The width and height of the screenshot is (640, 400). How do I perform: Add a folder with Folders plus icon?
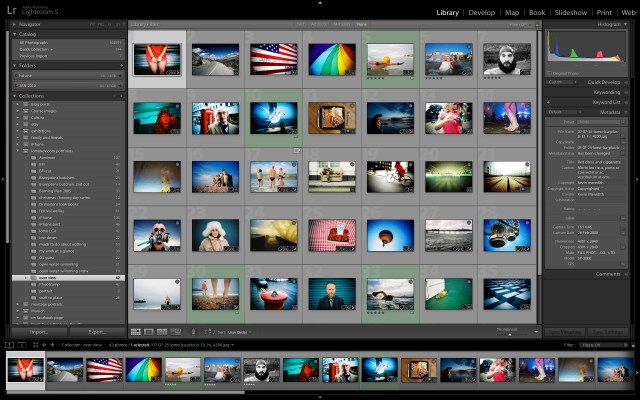[x=121, y=65]
